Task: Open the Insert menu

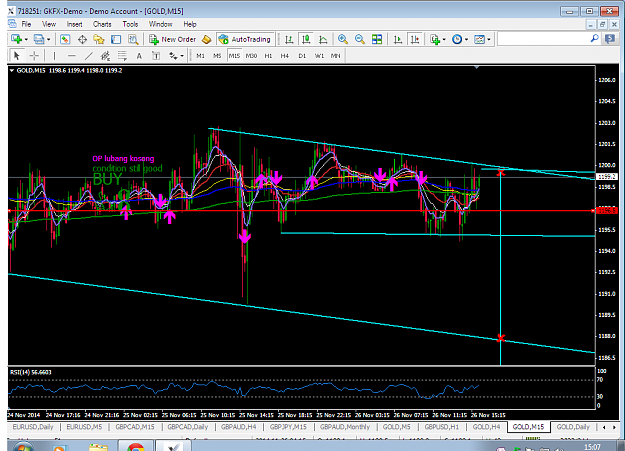Action: (x=75, y=24)
